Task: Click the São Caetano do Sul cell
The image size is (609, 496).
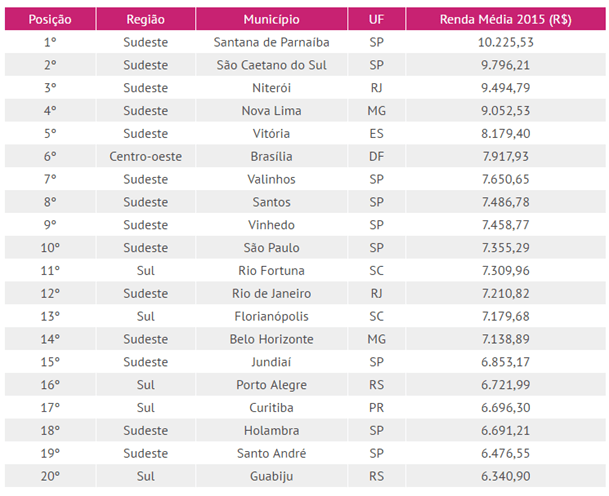Action: pyautogui.click(x=271, y=64)
